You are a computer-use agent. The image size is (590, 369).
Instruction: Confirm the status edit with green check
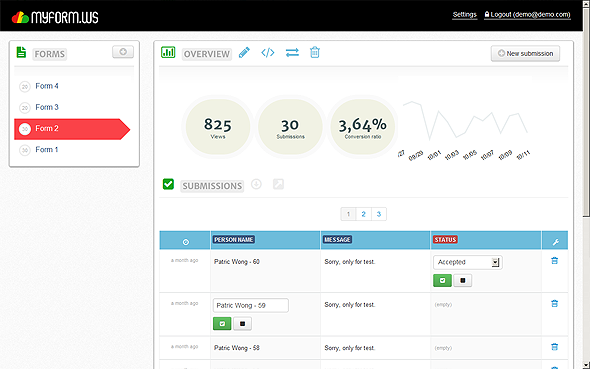[x=442, y=280]
